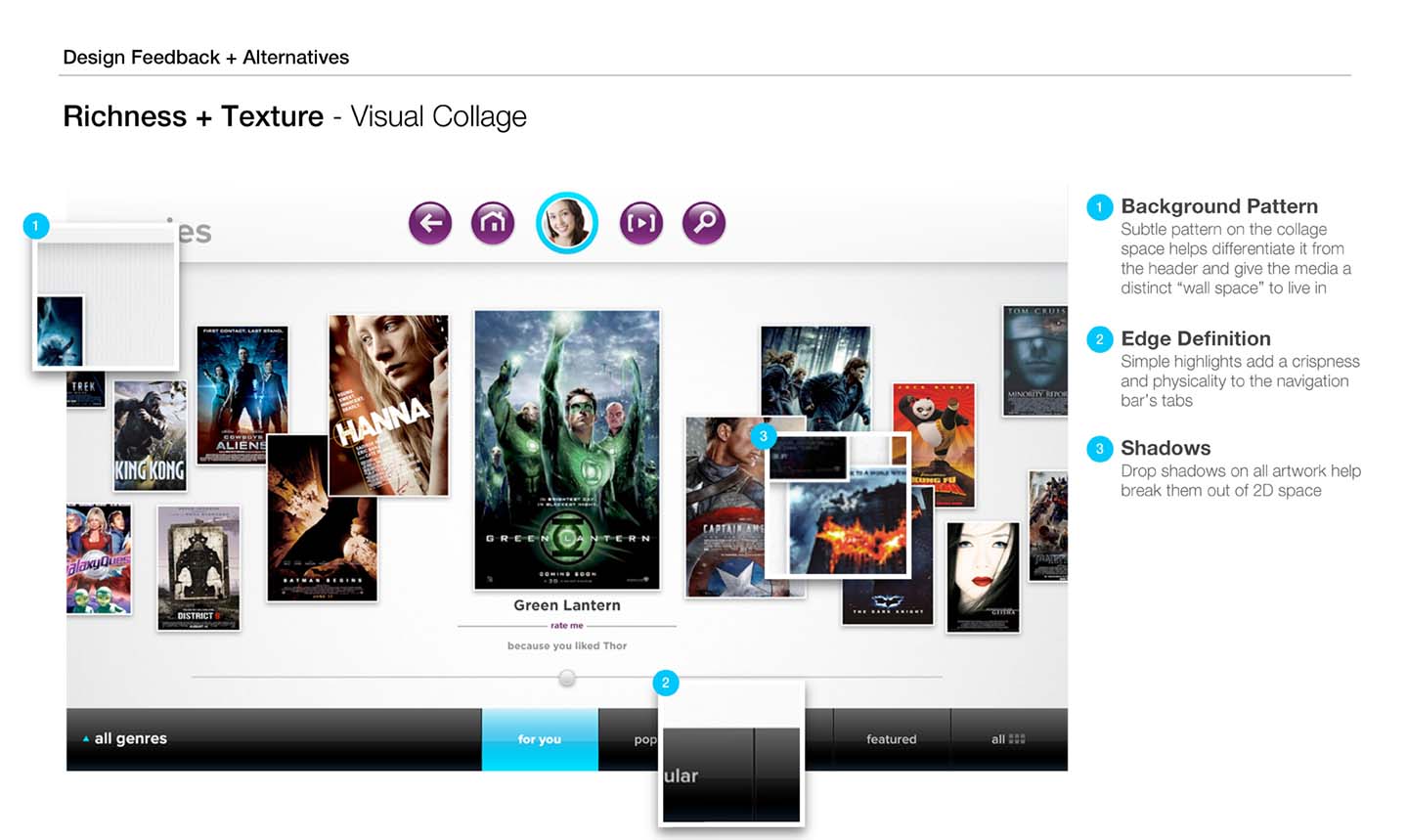This screenshot has height=840, width=1408.
Task: Click the collage slider handle
Action: 567,678
